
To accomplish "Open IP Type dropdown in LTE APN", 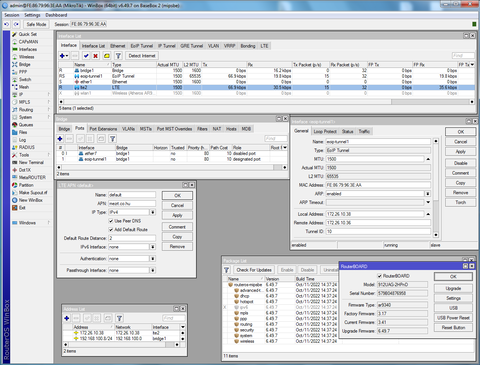I will [153, 212].
